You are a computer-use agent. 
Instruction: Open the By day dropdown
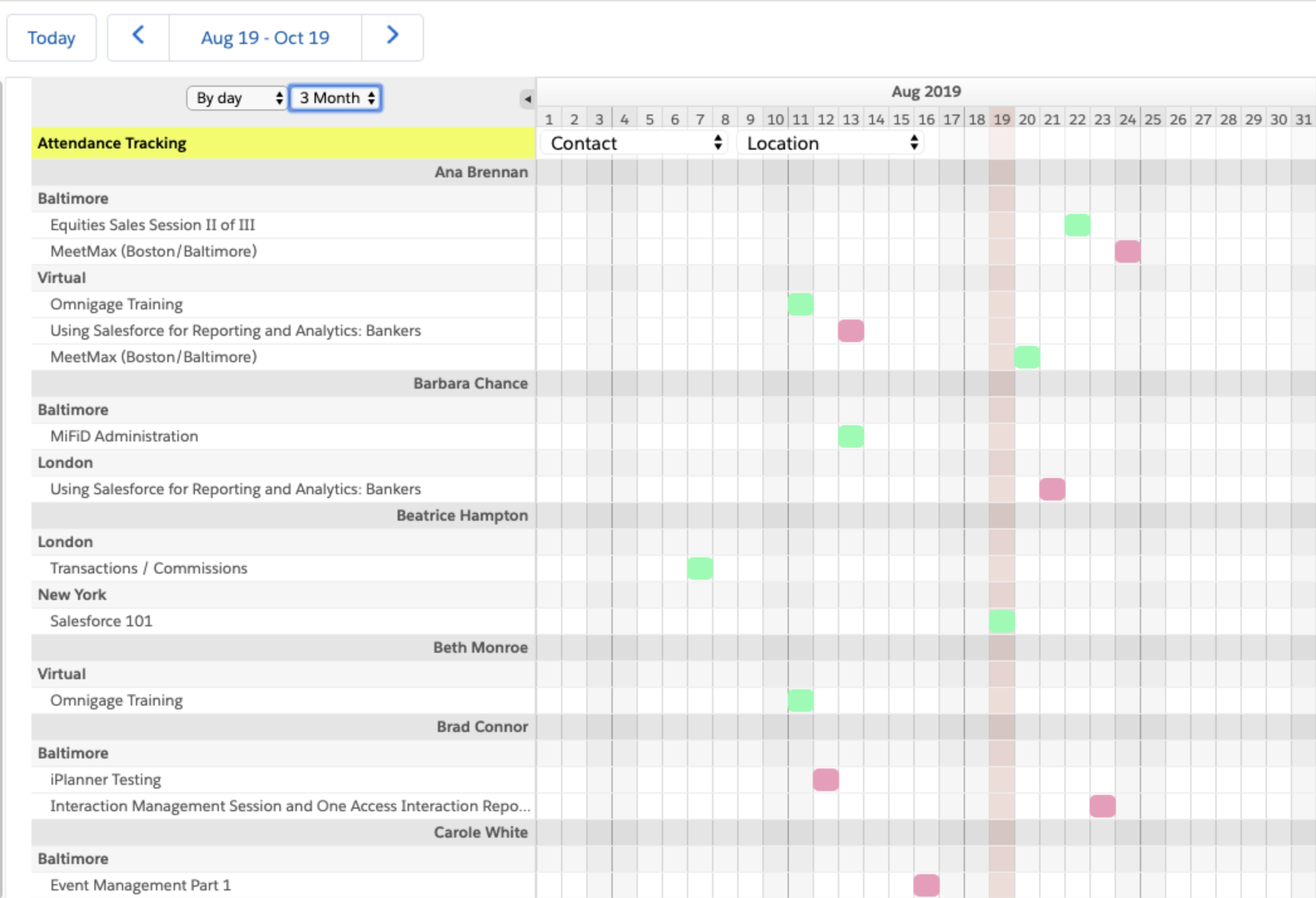click(237, 98)
